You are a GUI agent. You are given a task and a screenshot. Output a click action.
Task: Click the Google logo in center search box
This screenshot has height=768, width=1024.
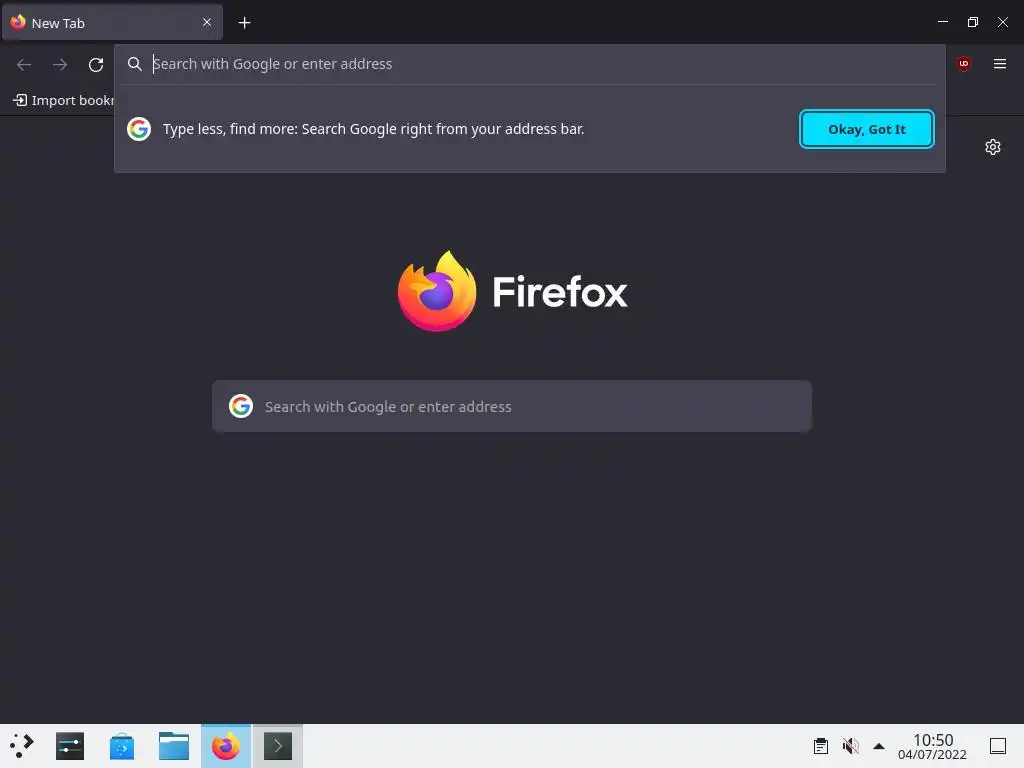click(240, 406)
